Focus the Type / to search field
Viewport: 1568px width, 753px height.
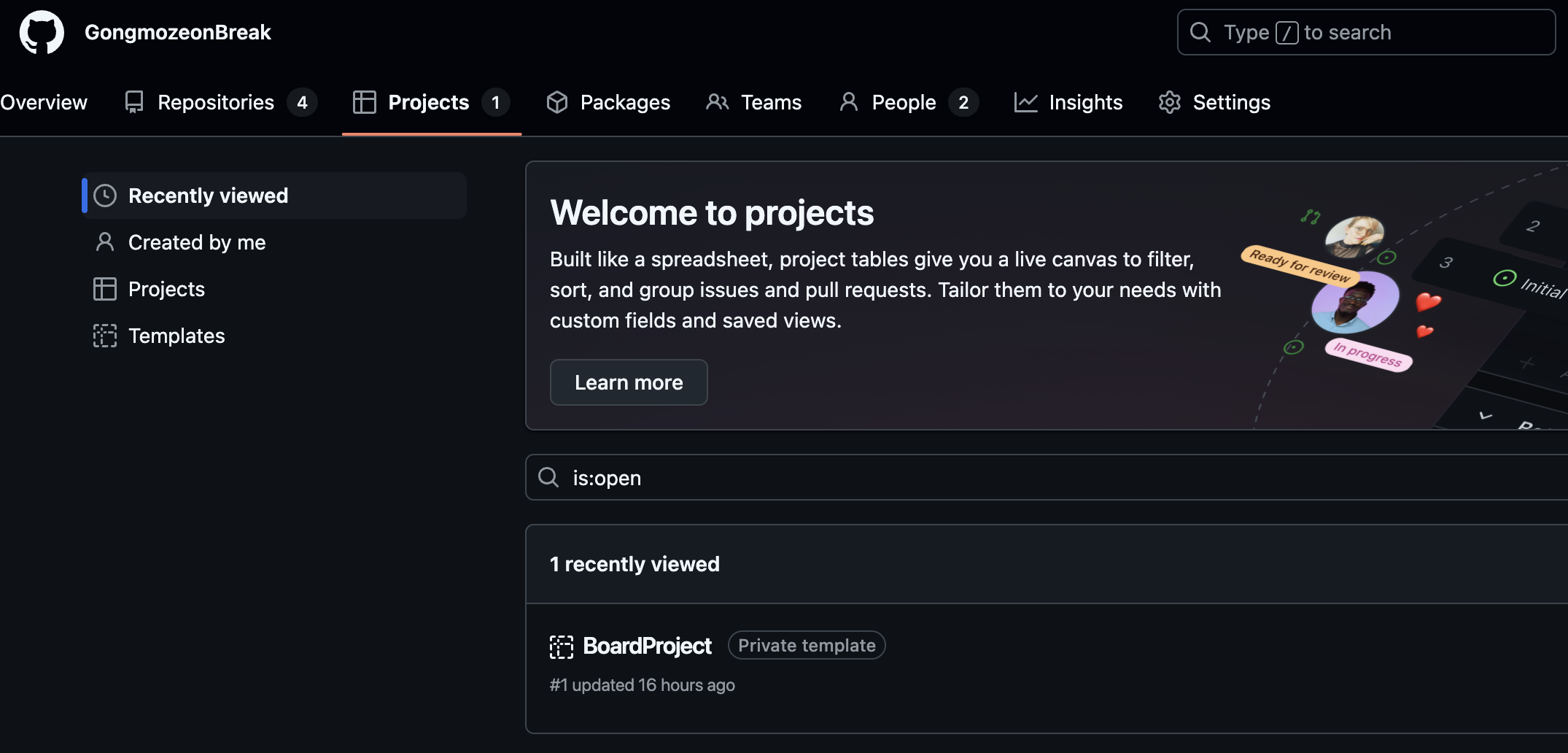1366,32
